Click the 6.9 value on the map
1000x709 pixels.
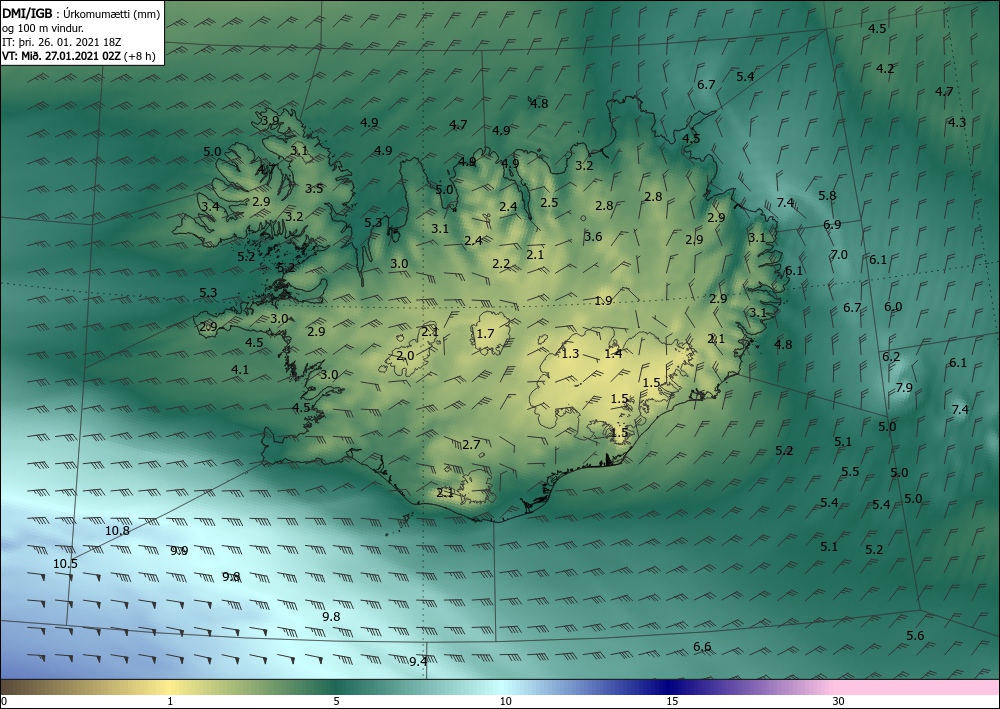click(832, 224)
